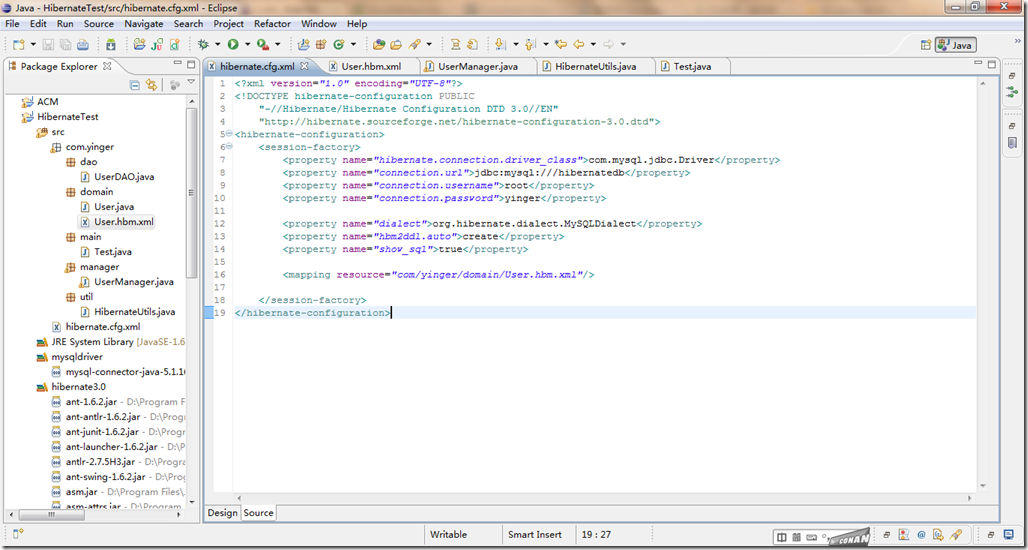Viewport: 1028px width, 550px height.
Task: Click the Declaration icon in bottom trim
Action: pos(939,534)
